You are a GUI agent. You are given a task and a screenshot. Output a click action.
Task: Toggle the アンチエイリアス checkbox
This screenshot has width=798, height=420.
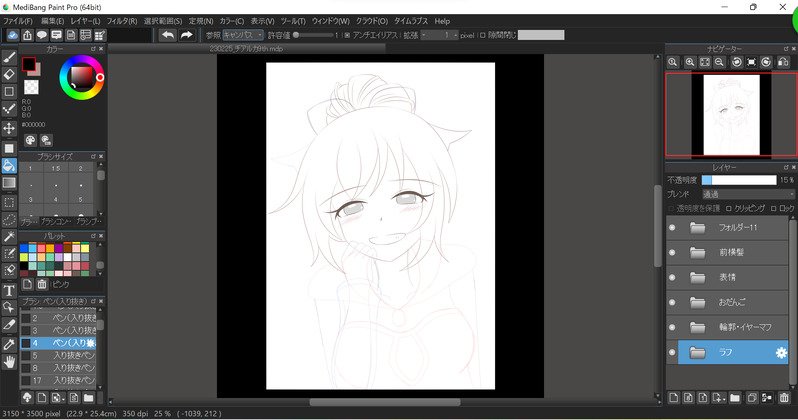pos(347,35)
